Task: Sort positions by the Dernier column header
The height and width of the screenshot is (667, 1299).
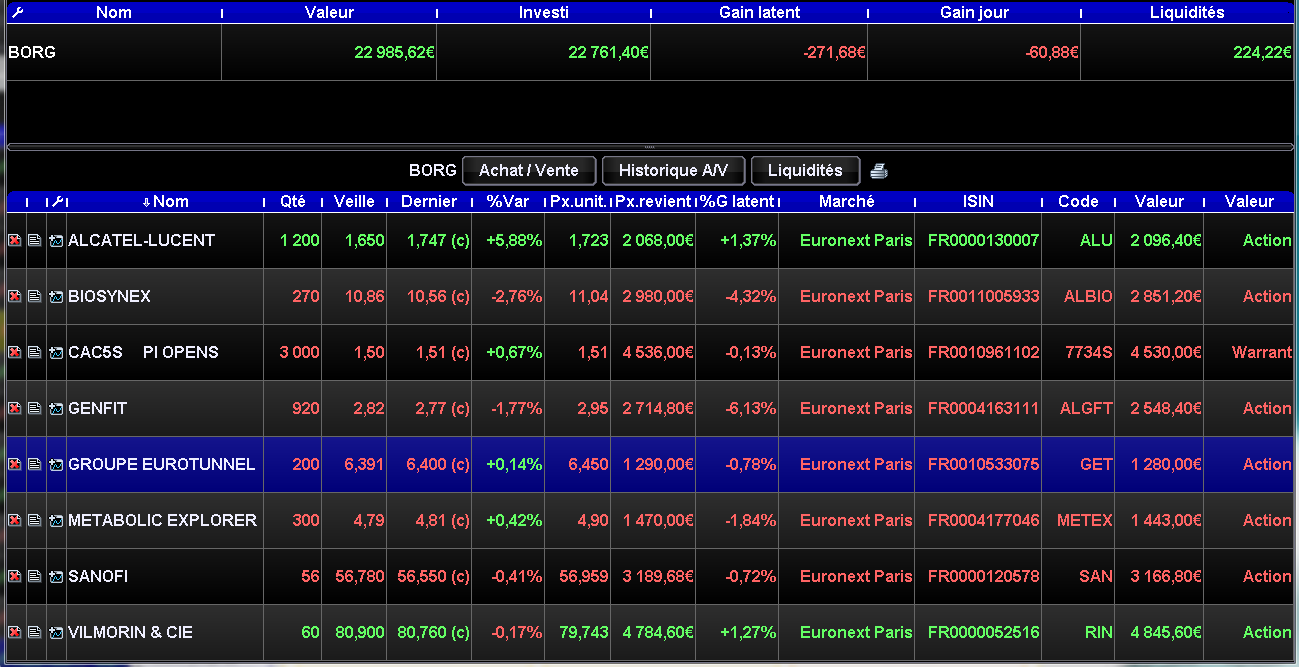Action: tap(429, 201)
